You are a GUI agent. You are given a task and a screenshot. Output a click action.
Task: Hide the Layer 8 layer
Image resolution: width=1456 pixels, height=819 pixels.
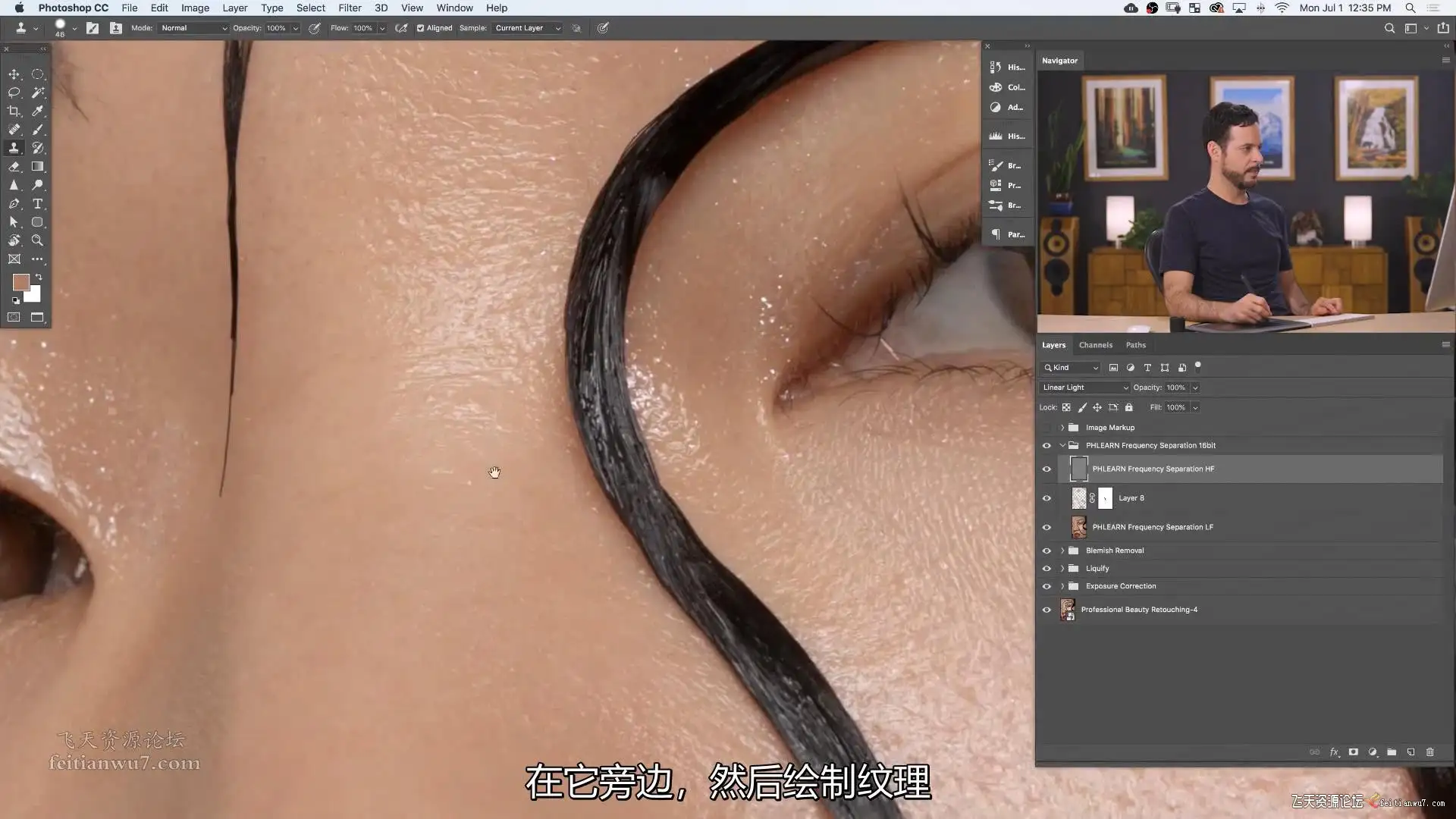click(1046, 498)
